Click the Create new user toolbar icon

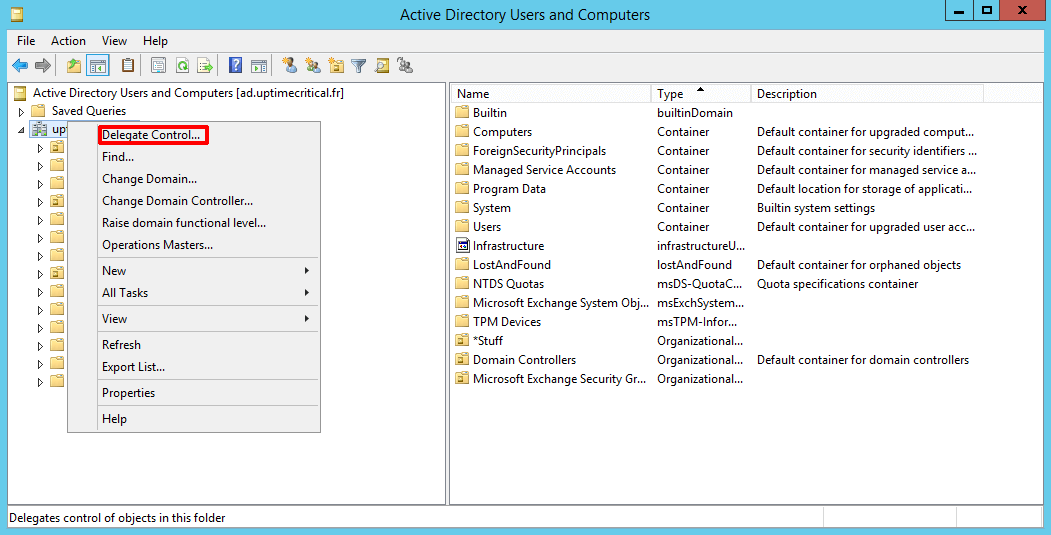click(x=290, y=65)
